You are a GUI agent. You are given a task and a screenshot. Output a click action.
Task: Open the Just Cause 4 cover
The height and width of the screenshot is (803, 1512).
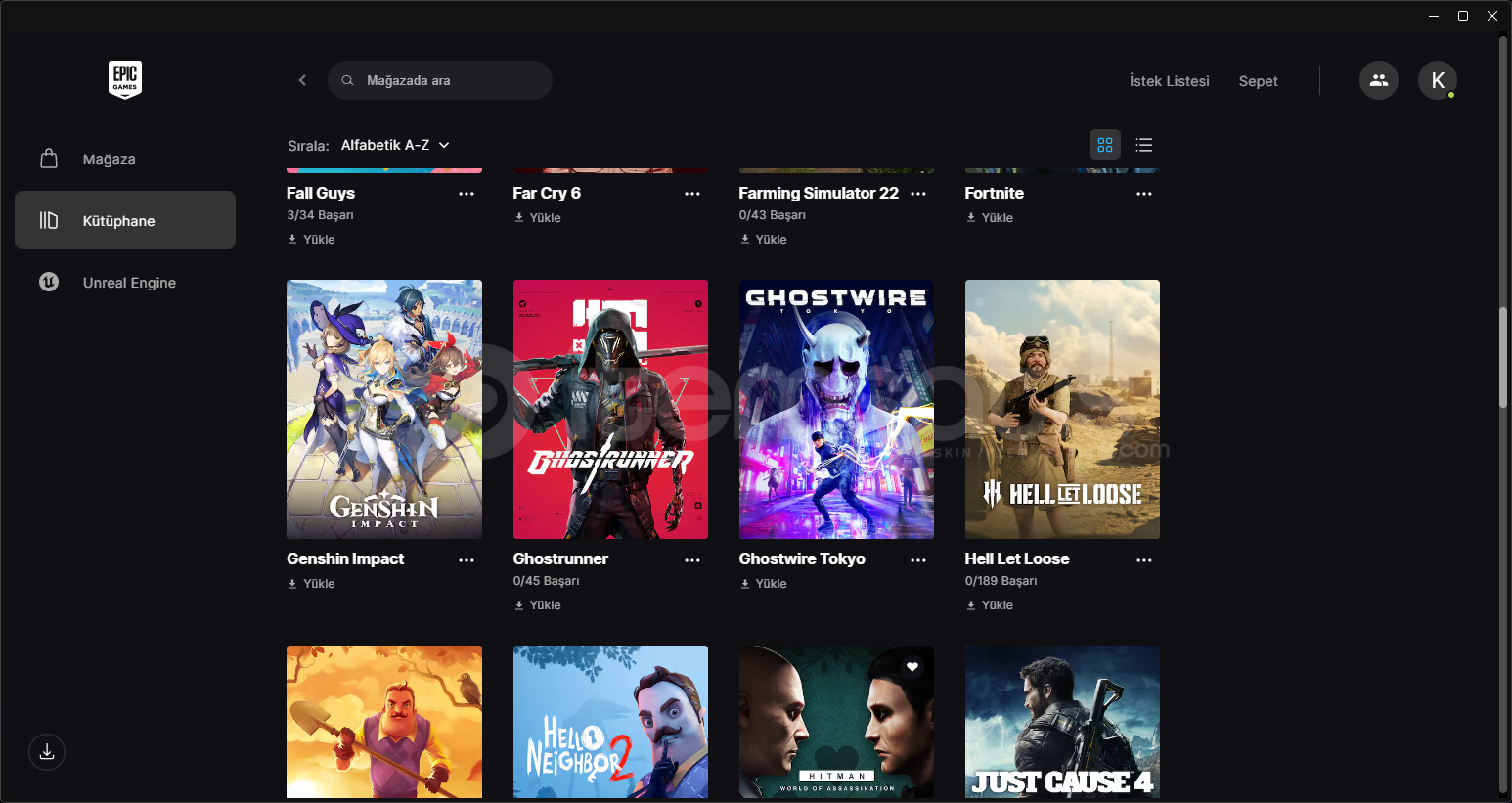coord(1062,722)
